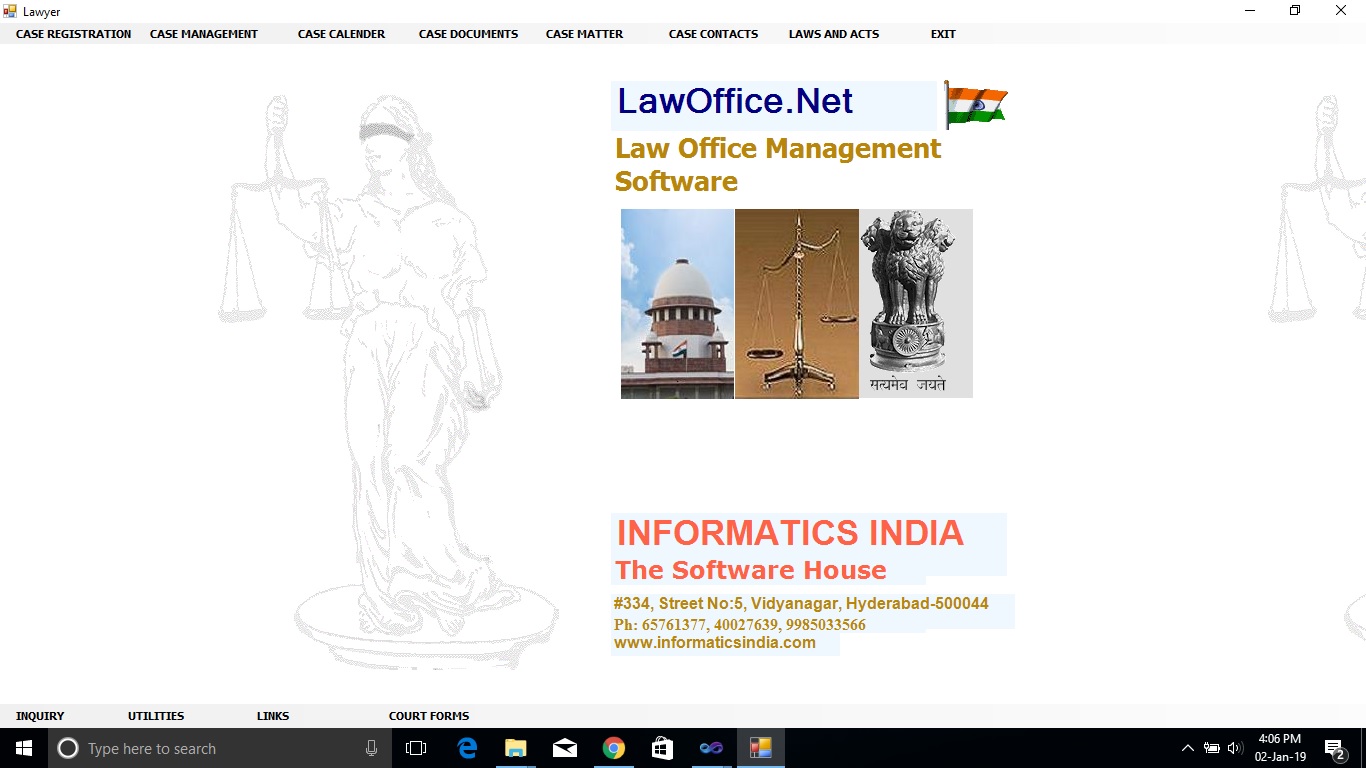This screenshot has width=1366, height=768.
Task: Click The Software House label
Action: [751, 570]
